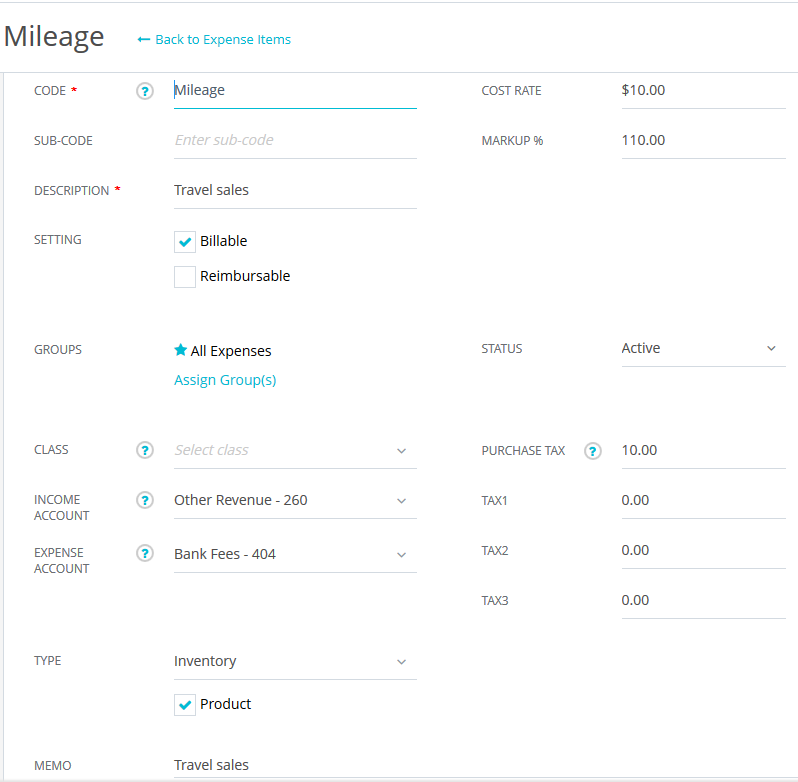Click the Tax1 field 0.00

(703, 501)
